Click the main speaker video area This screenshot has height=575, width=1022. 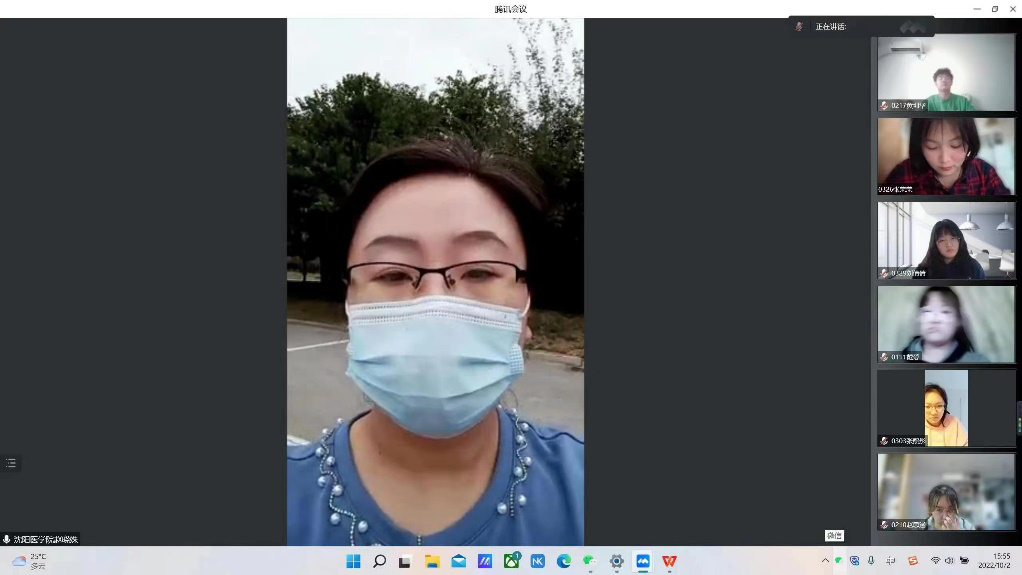click(435, 282)
